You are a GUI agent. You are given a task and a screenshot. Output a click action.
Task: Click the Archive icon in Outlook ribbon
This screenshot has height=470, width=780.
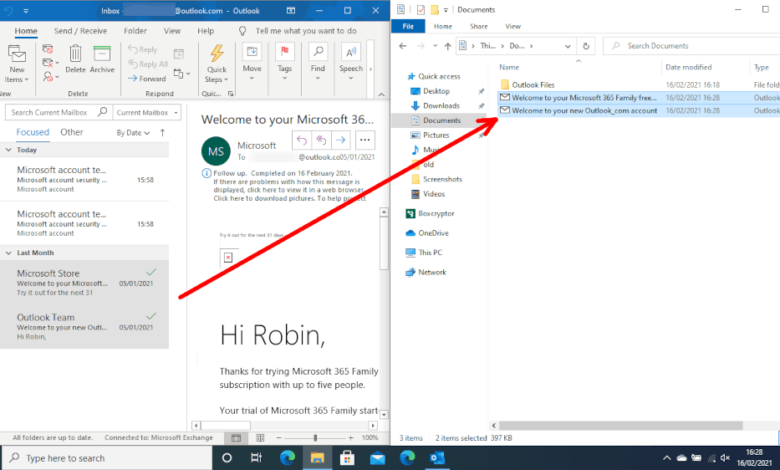pyautogui.click(x=102, y=54)
